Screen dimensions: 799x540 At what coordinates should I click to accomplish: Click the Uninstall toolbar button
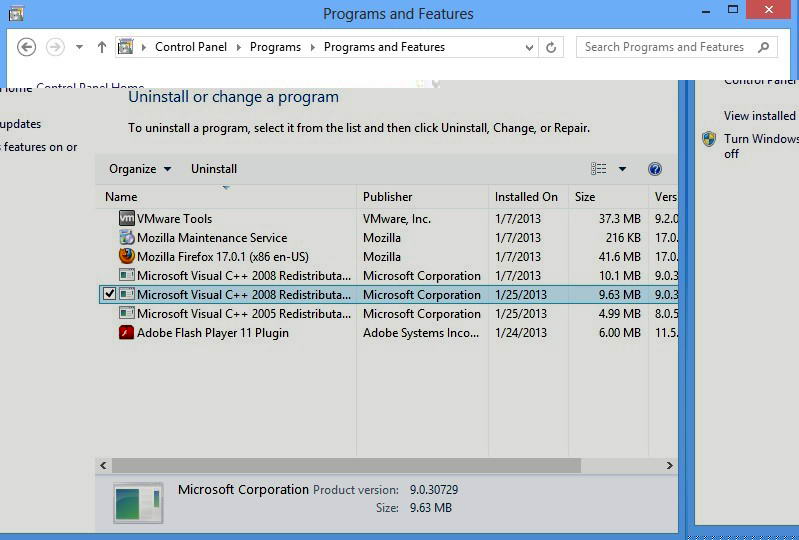pyautogui.click(x=214, y=169)
